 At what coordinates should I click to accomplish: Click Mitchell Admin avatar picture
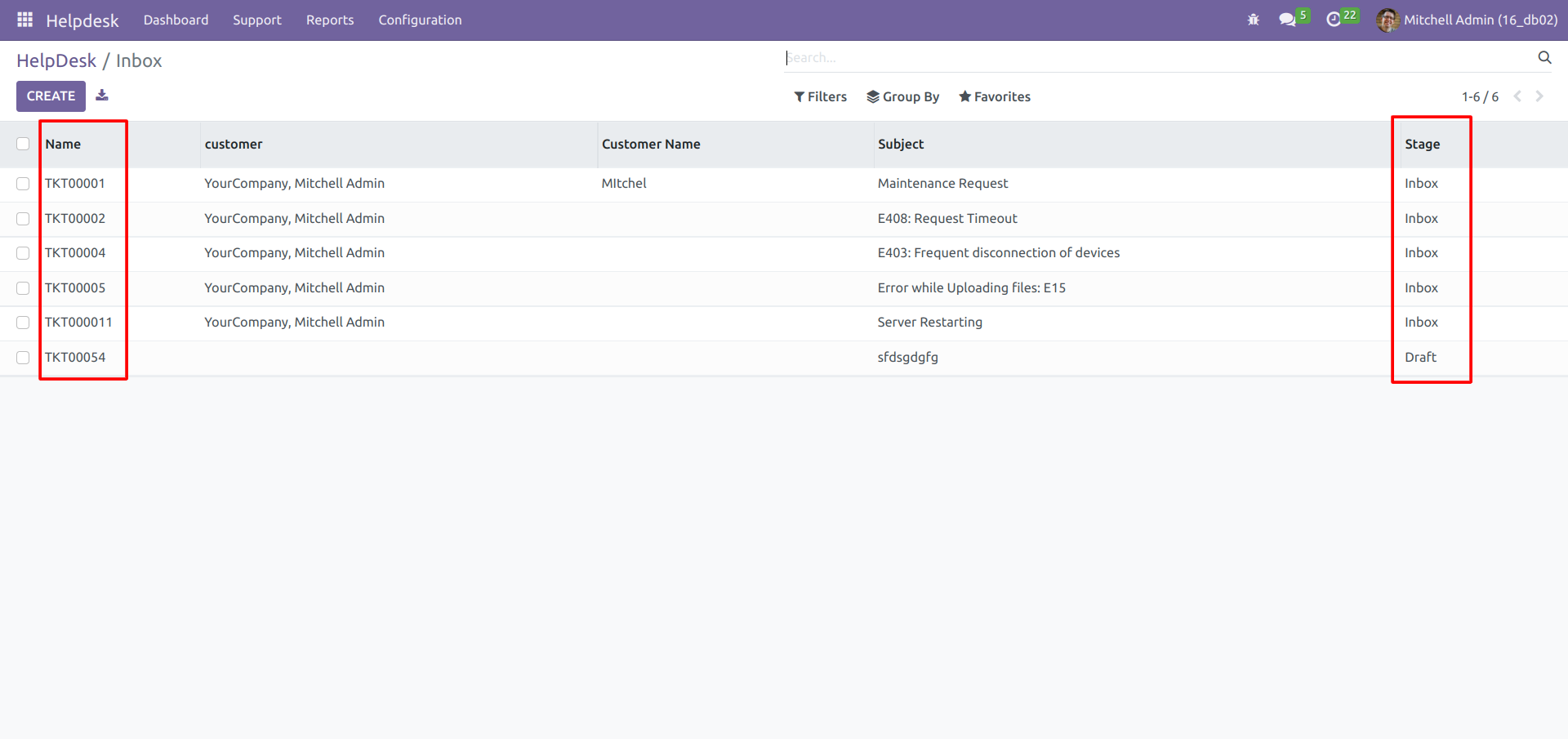point(1388,20)
